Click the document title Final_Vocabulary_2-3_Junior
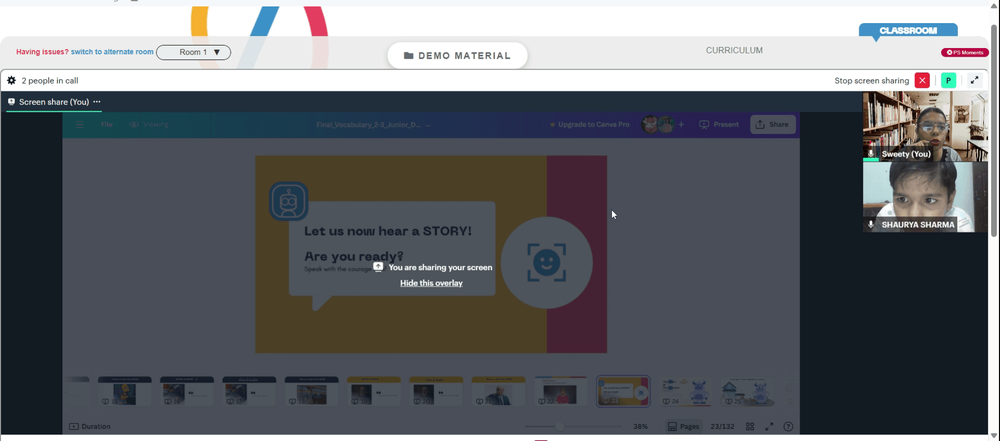Screen dimensions: 1000x441 pyautogui.click(x=369, y=124)
